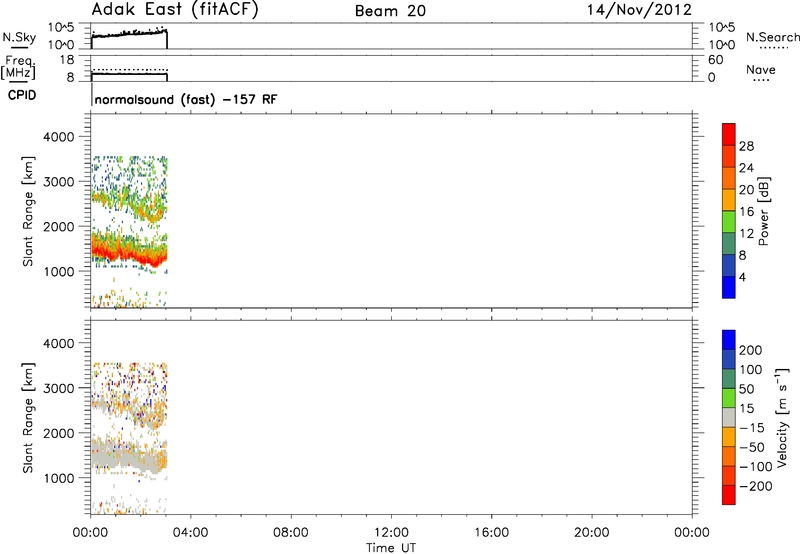Screen dimensions: 800x554
Task: Click the 'Velocity [m s-1]' colorbar label
Action: (782, 417)
